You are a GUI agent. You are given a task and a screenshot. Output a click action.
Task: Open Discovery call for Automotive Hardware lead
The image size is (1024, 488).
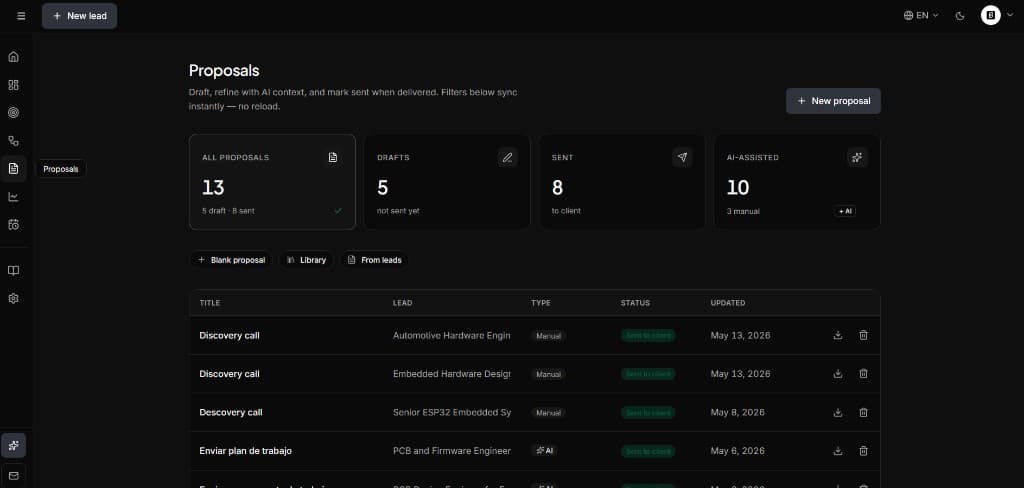pyautogui.click(x=229, y=335)
